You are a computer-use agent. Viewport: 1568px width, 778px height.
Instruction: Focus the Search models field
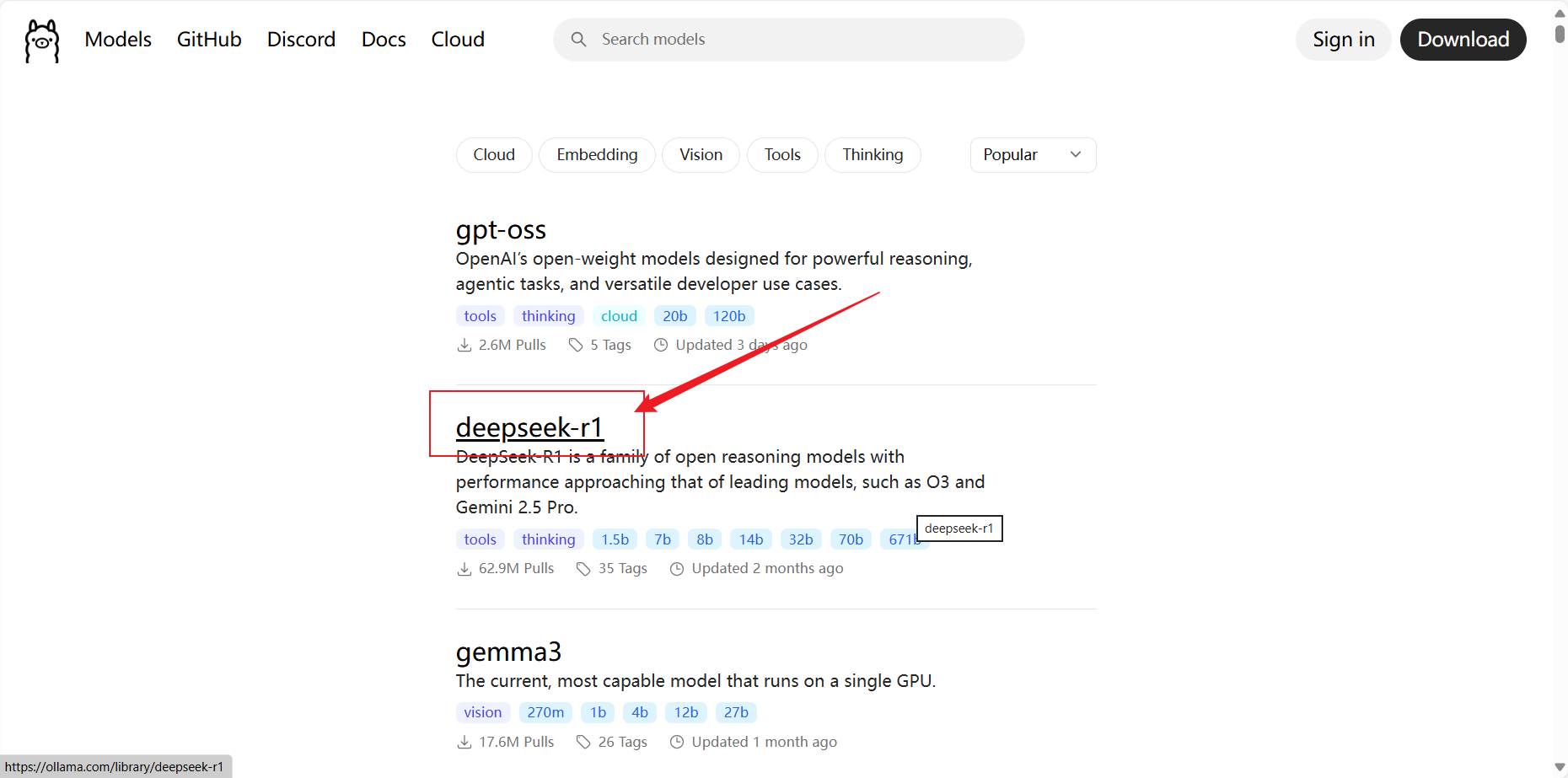point(788,40)
